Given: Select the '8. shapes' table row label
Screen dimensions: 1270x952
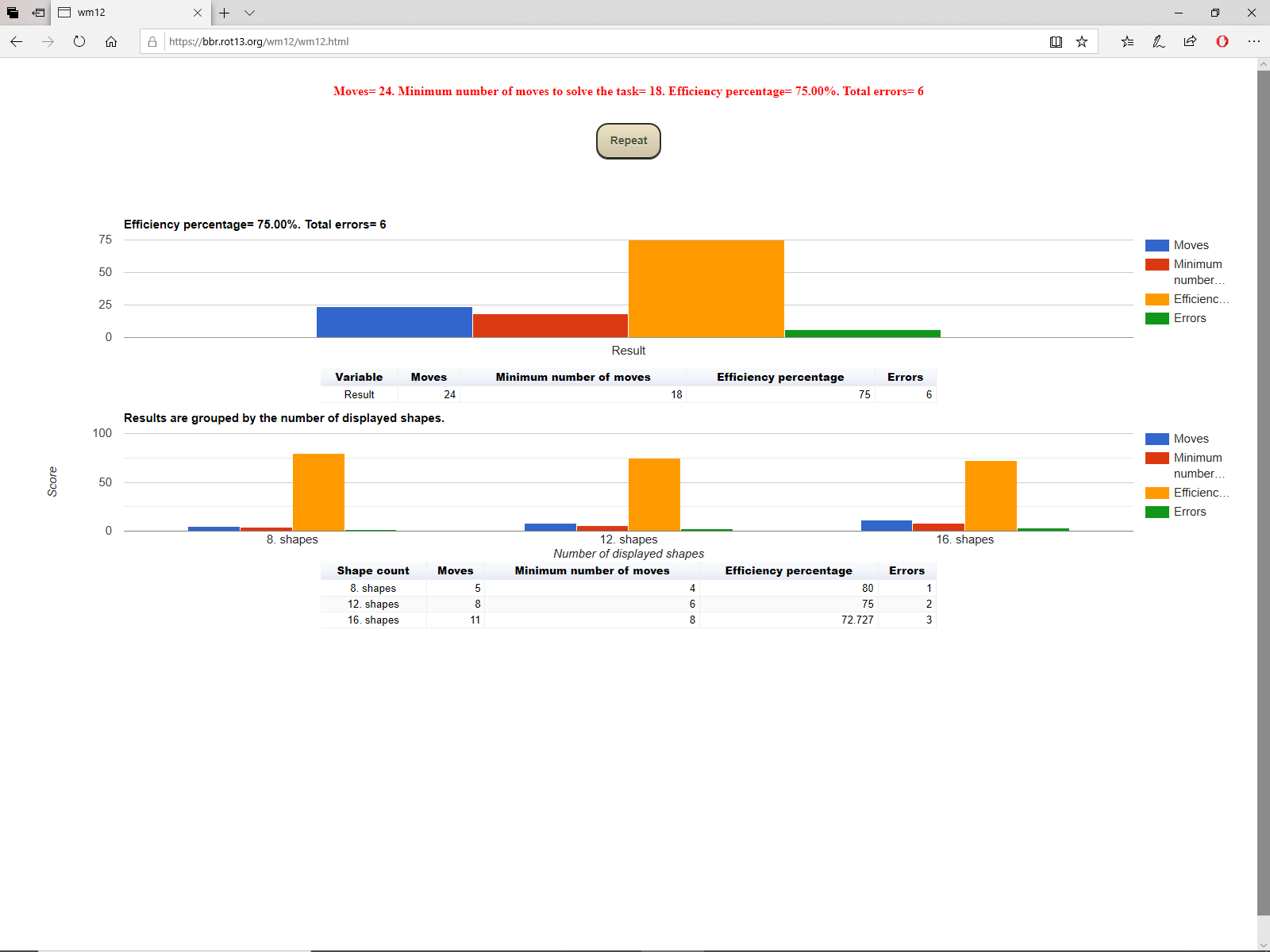Looking at the screenshot, I should (373, 589).
